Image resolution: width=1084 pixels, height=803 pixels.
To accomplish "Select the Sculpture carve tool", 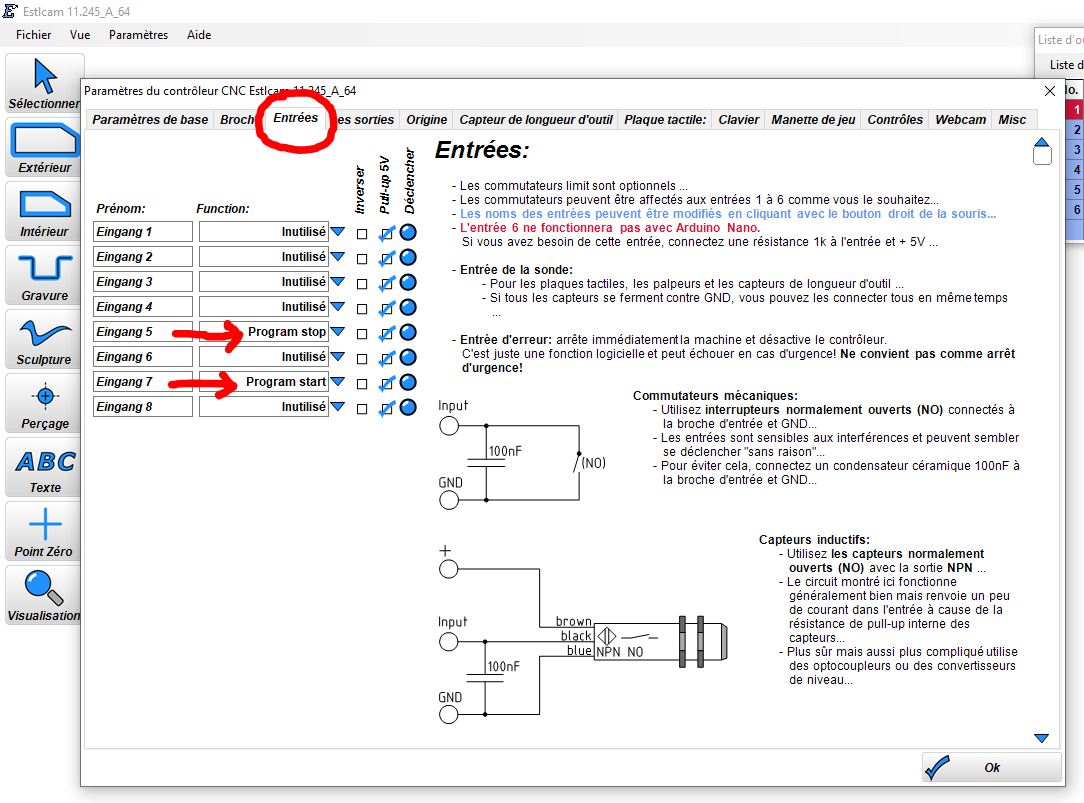I will (43, 341).
